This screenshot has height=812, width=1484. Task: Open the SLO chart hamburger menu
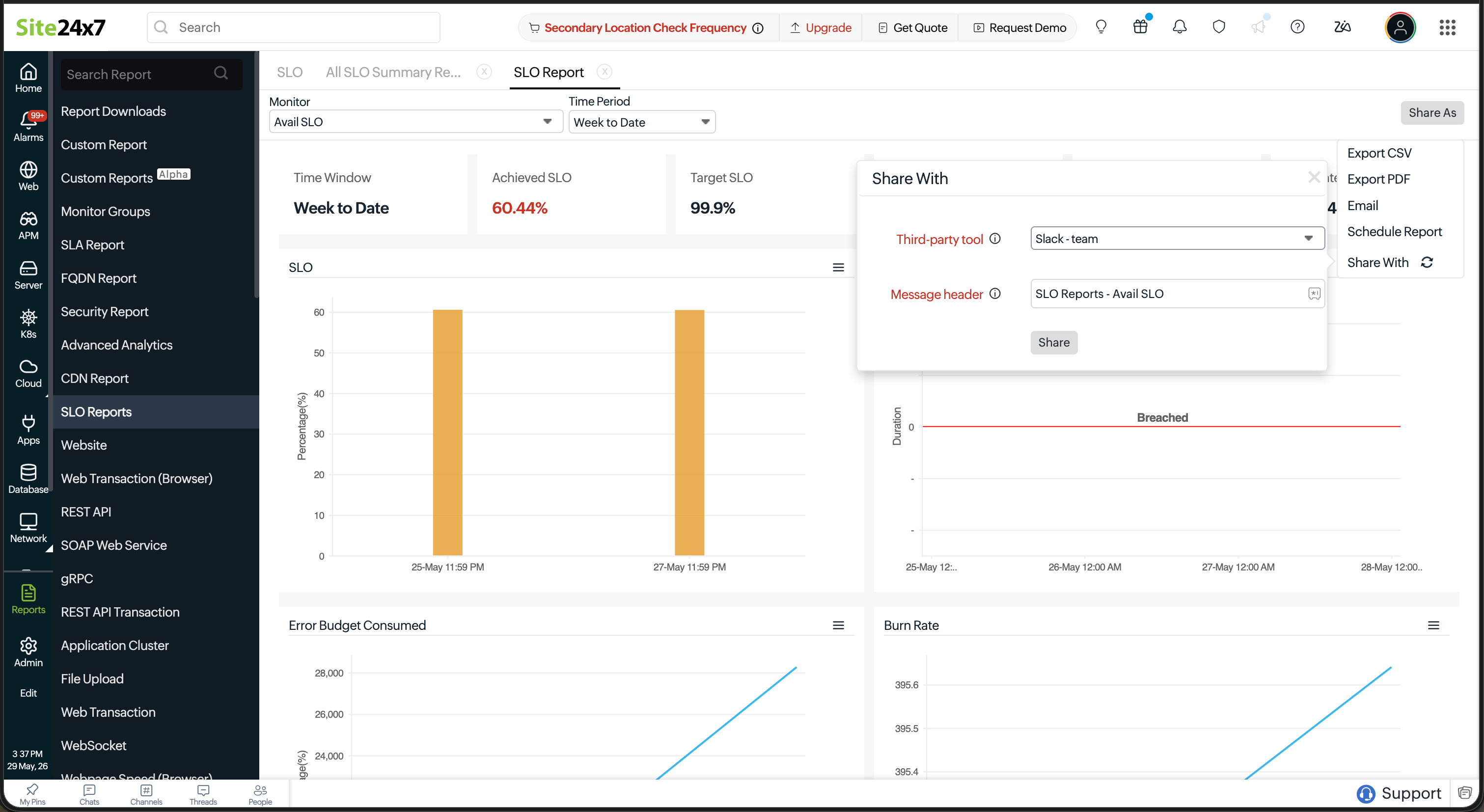[x=838, y=267]
